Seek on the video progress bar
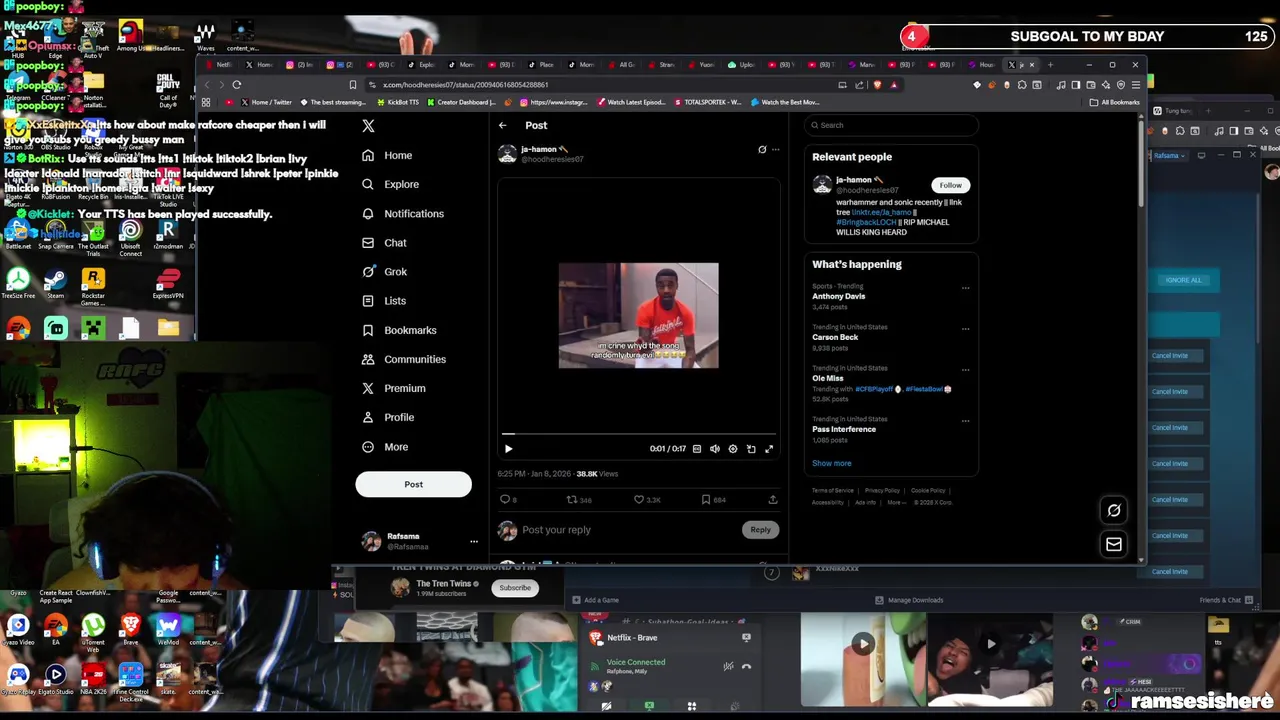This screenshot has width=1280, height=720. coord(638,435)
